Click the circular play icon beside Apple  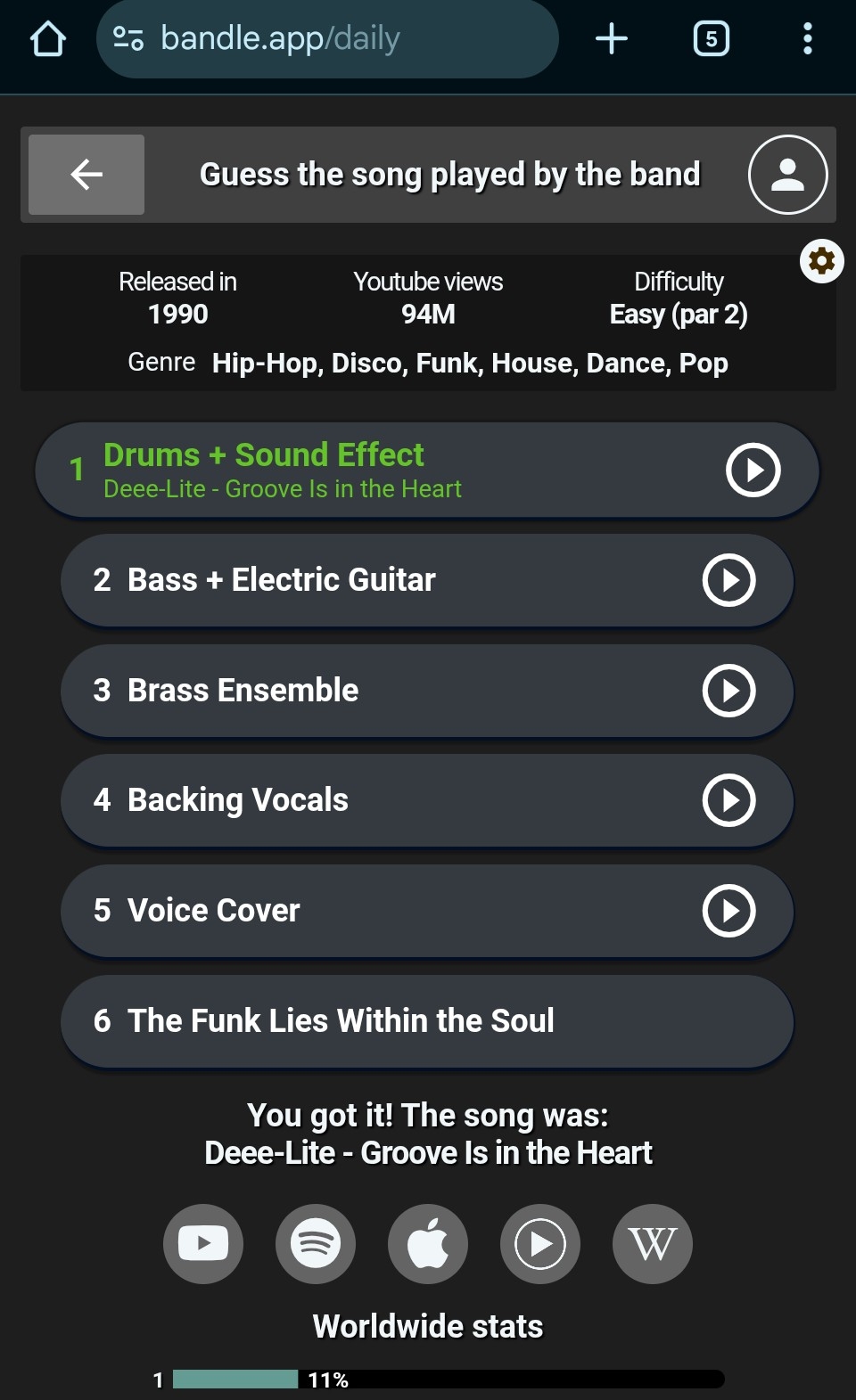540,1243
